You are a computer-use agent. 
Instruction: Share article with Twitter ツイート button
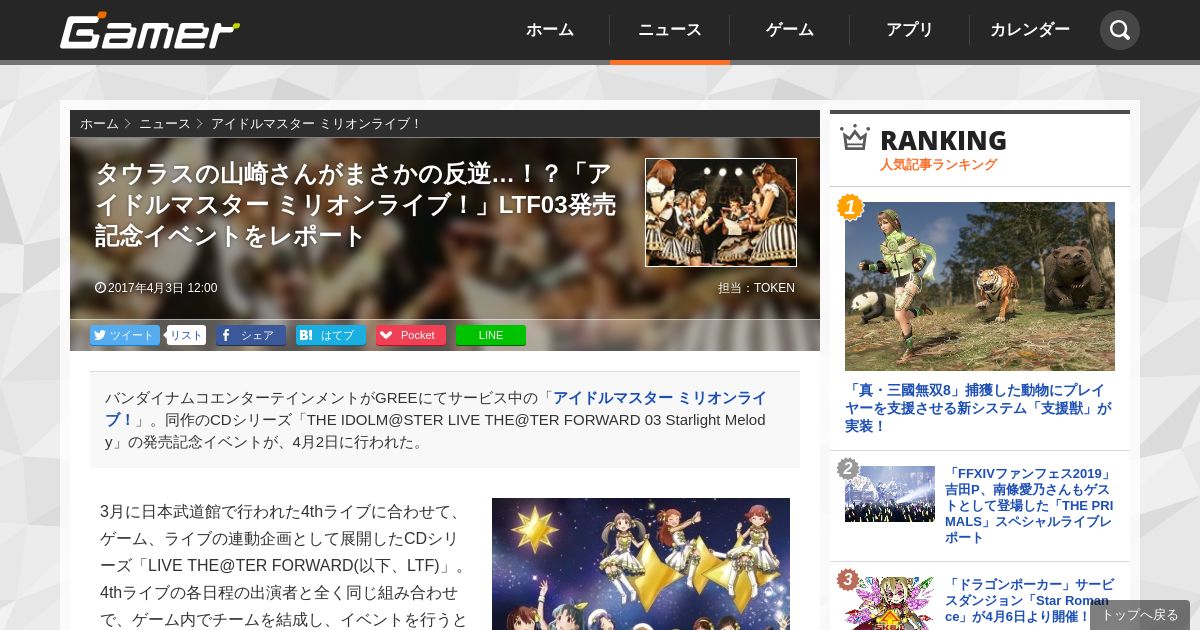pos(125,335)
